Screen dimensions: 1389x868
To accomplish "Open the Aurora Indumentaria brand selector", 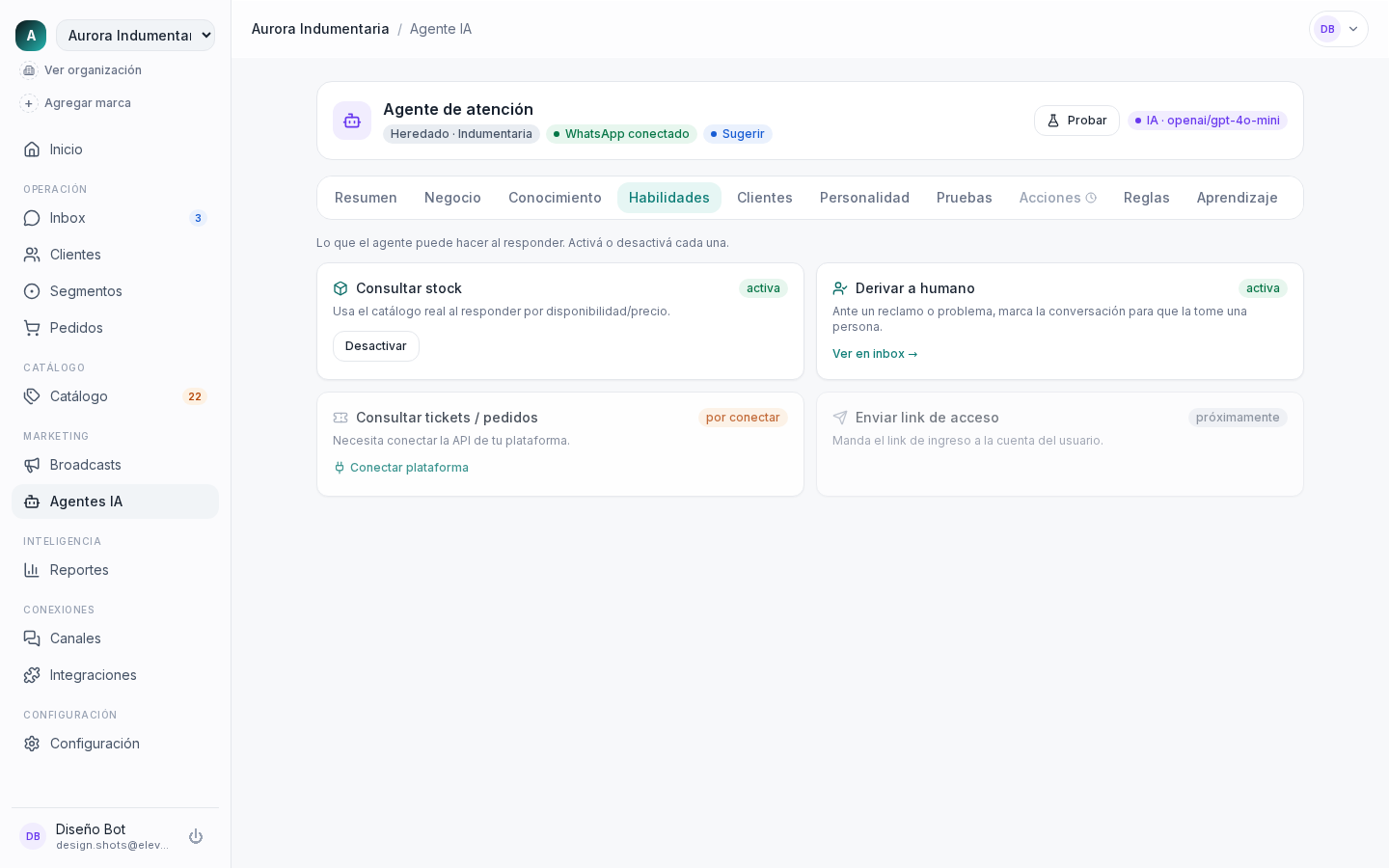I will [x=135, y=36].
